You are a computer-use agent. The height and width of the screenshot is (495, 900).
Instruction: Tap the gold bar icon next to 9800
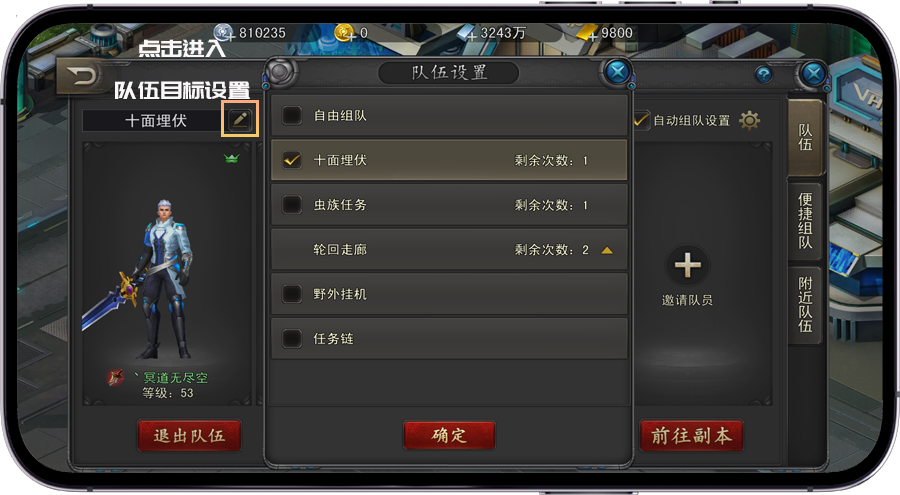[x=588, y=33]
